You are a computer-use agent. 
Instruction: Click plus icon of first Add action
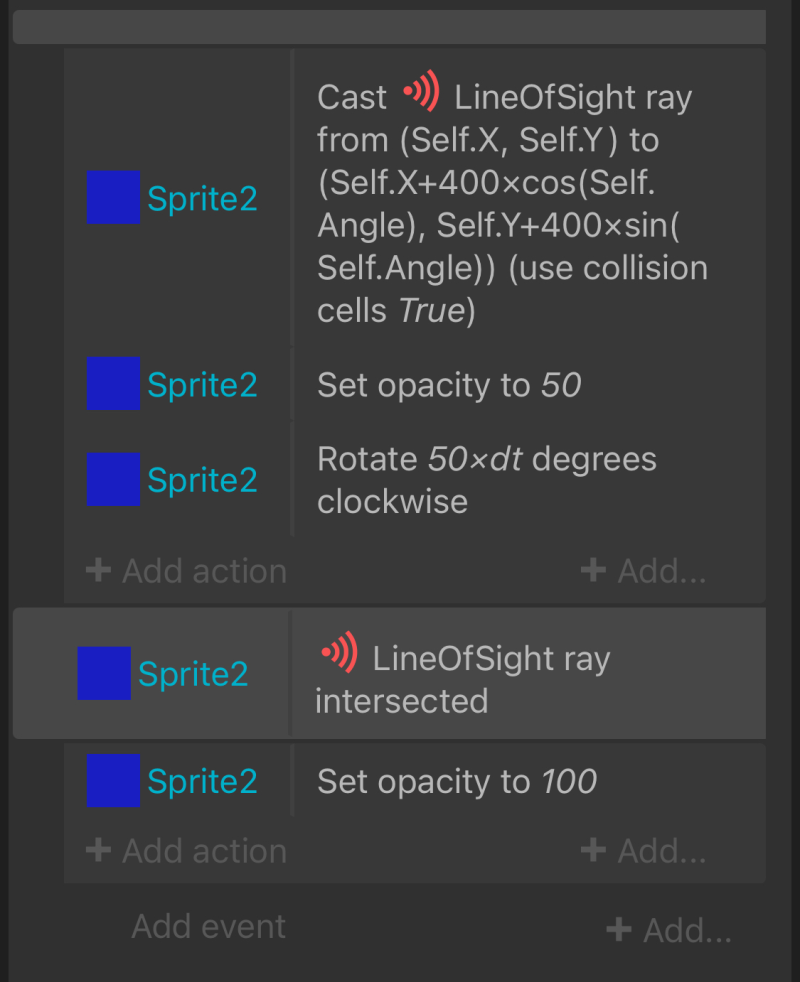(98, 571)
